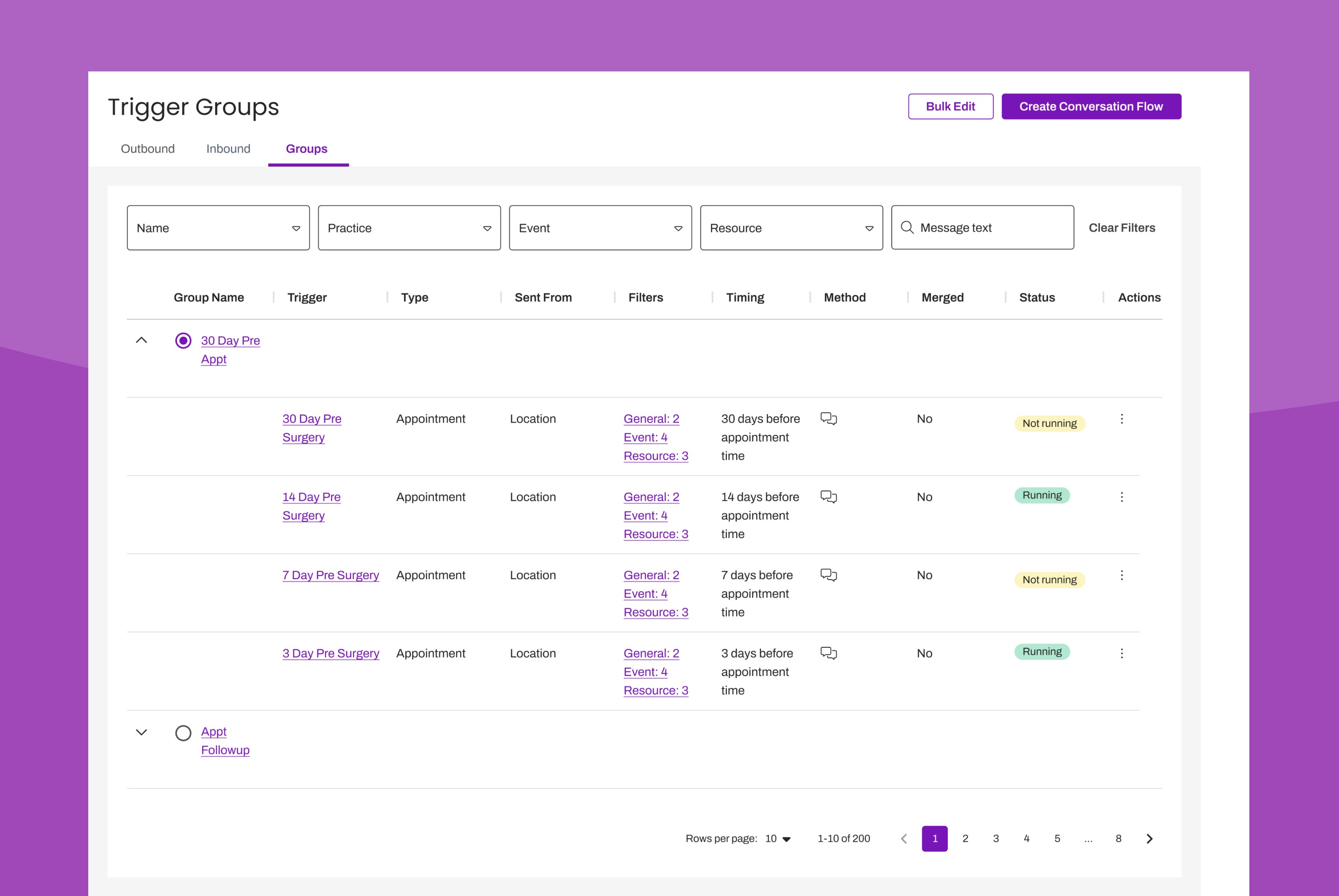Screen dimensions: 1339x896
Task: Click chat method icon for 3 Day row
Action: pos(828,653)
